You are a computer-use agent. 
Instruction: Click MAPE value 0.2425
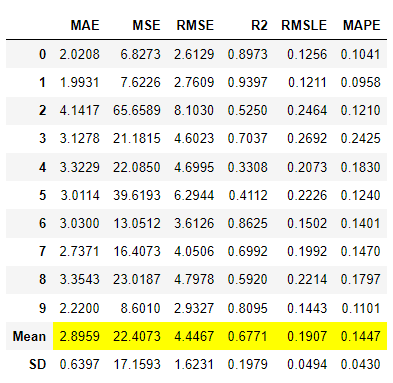click(x=360, y=138)
